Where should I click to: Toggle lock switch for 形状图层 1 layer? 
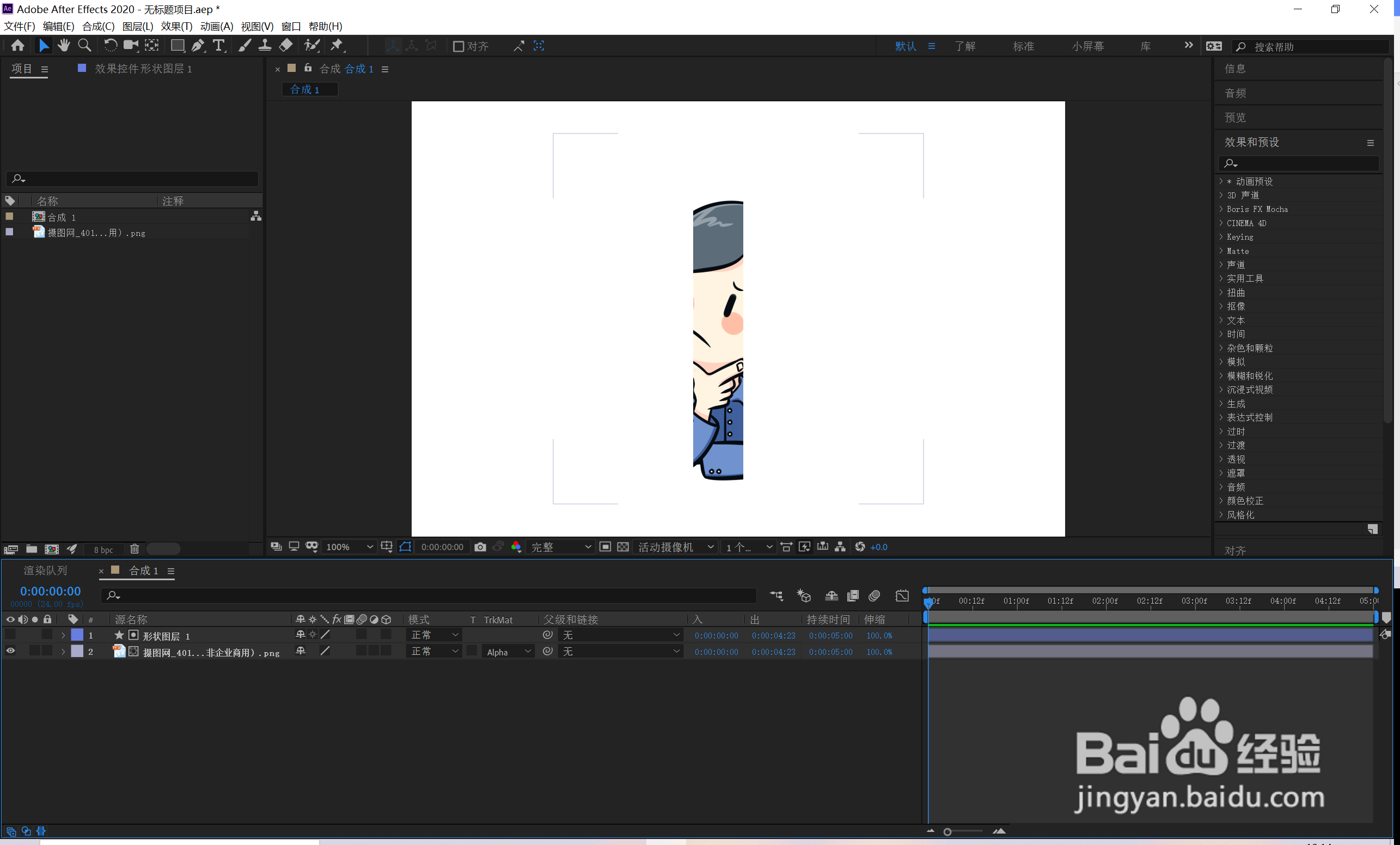pos(47,635)
